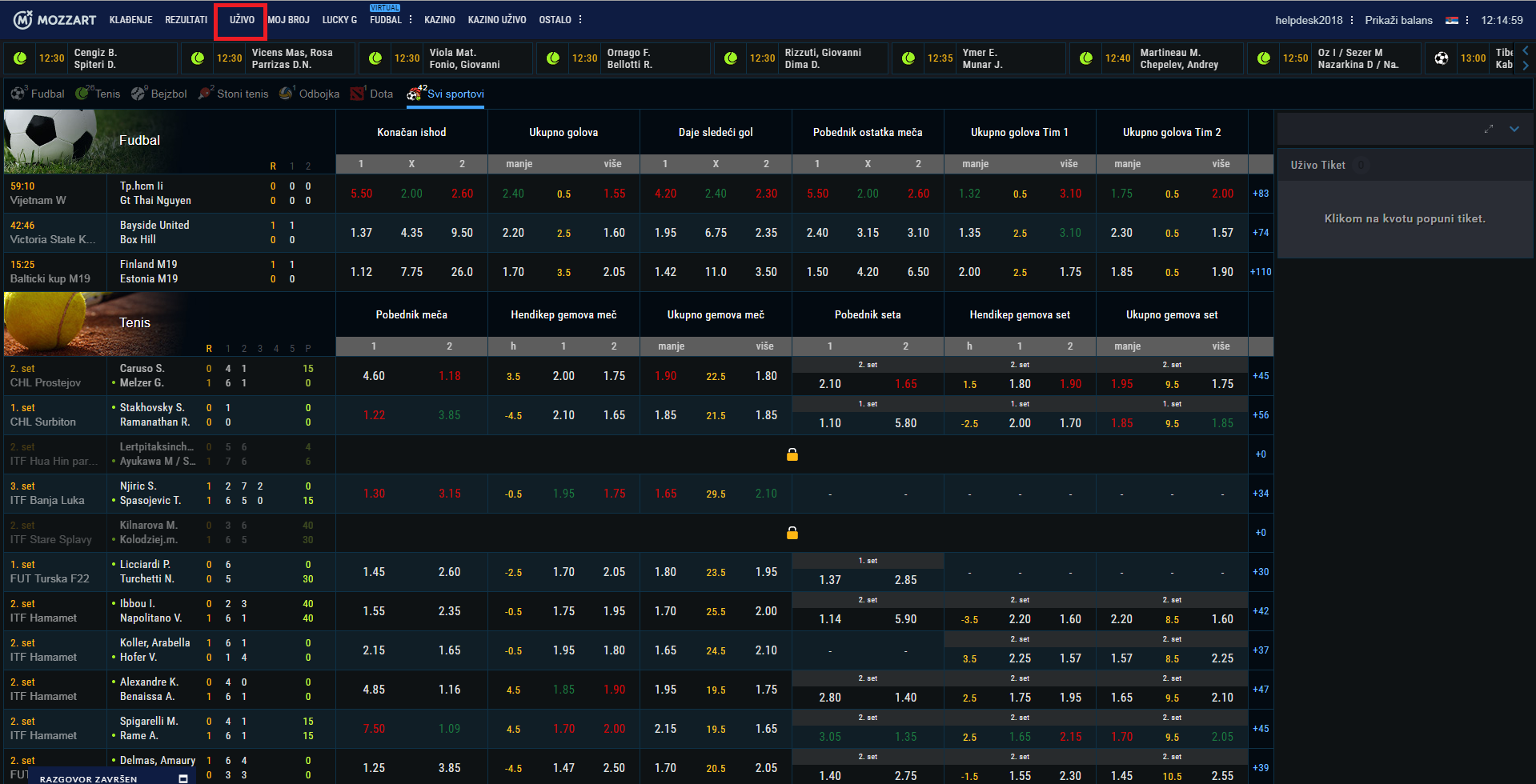Select odds 1.37 for Bayside United win
Screen dimensions: 1536x784
(x=361, y=233)
